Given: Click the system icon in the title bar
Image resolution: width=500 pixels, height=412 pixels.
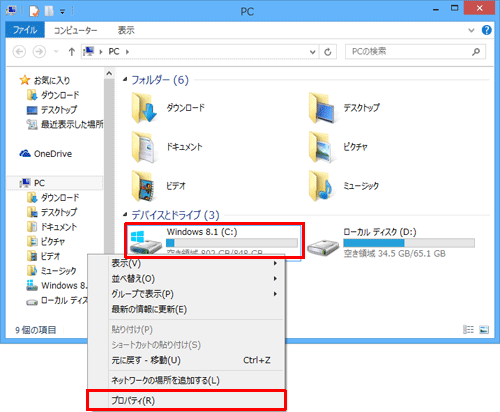Looking at the screenshot, I should click(11, 11).
